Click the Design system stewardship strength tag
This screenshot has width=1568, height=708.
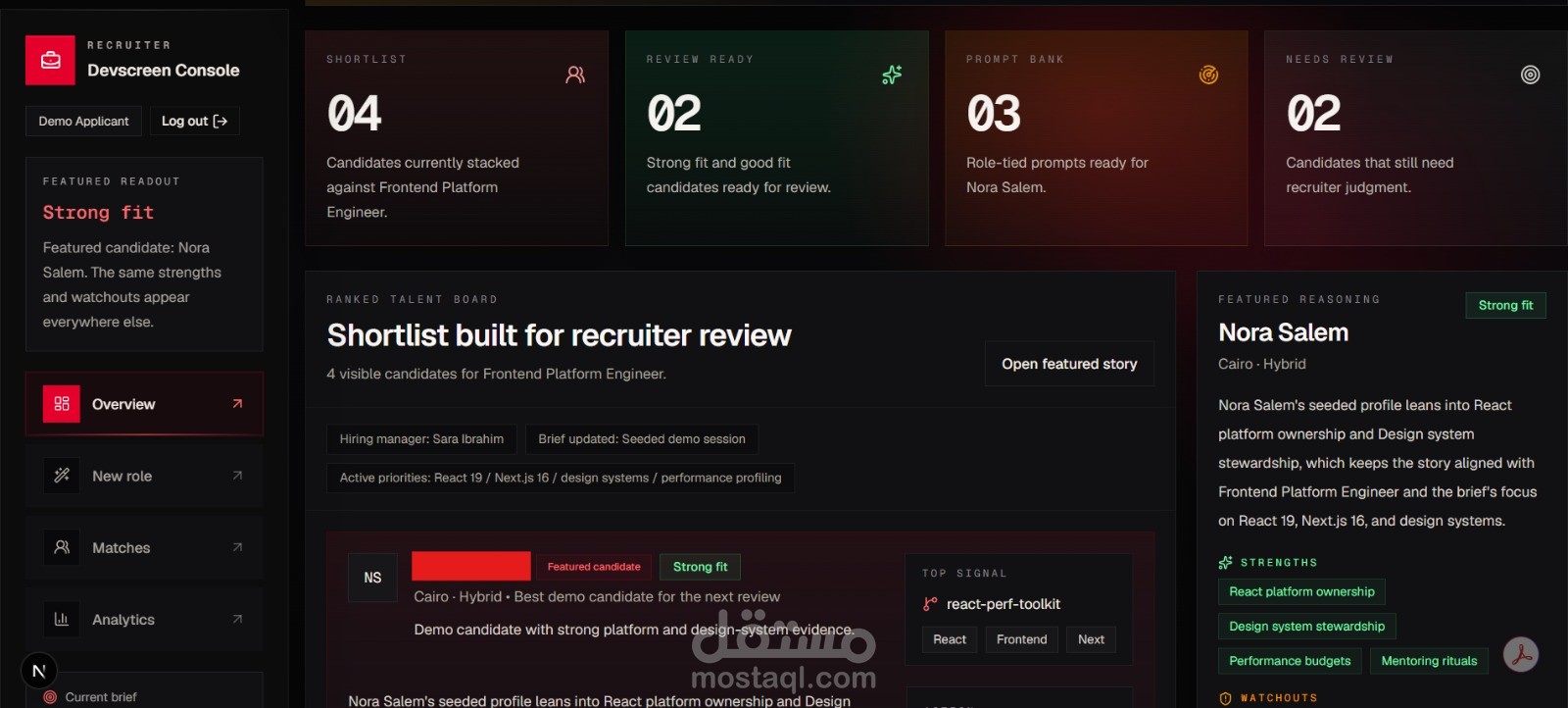1306,626
